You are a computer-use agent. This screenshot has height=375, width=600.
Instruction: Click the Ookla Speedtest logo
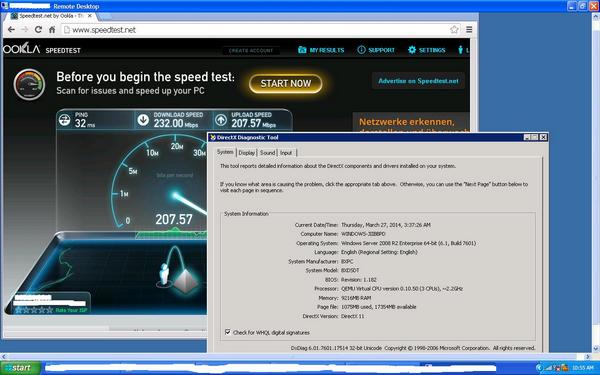pos(41,49)
